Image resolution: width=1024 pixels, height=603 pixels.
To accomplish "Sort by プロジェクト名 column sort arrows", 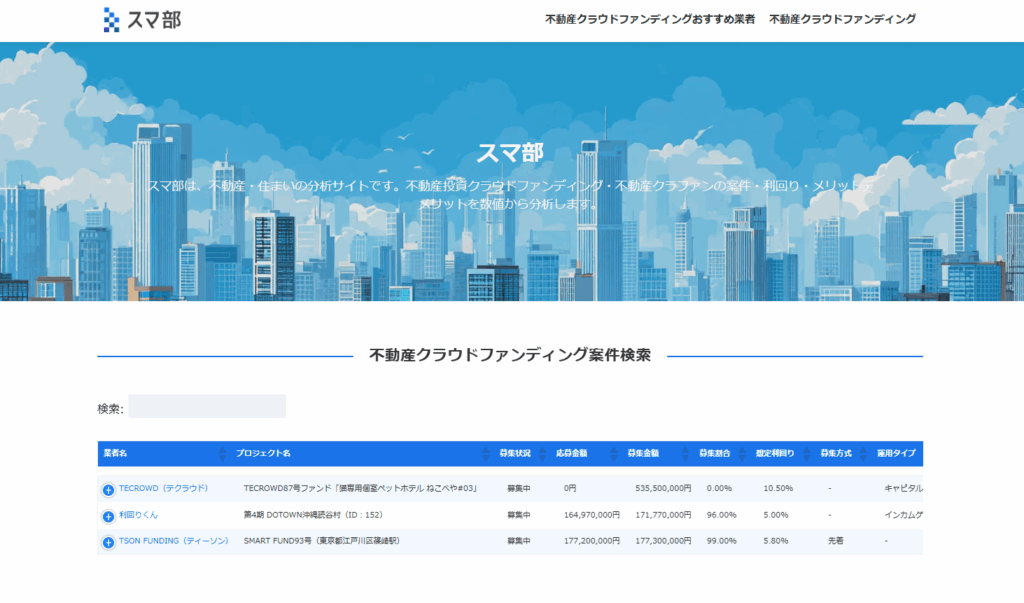I will click(x=488, y=454).
